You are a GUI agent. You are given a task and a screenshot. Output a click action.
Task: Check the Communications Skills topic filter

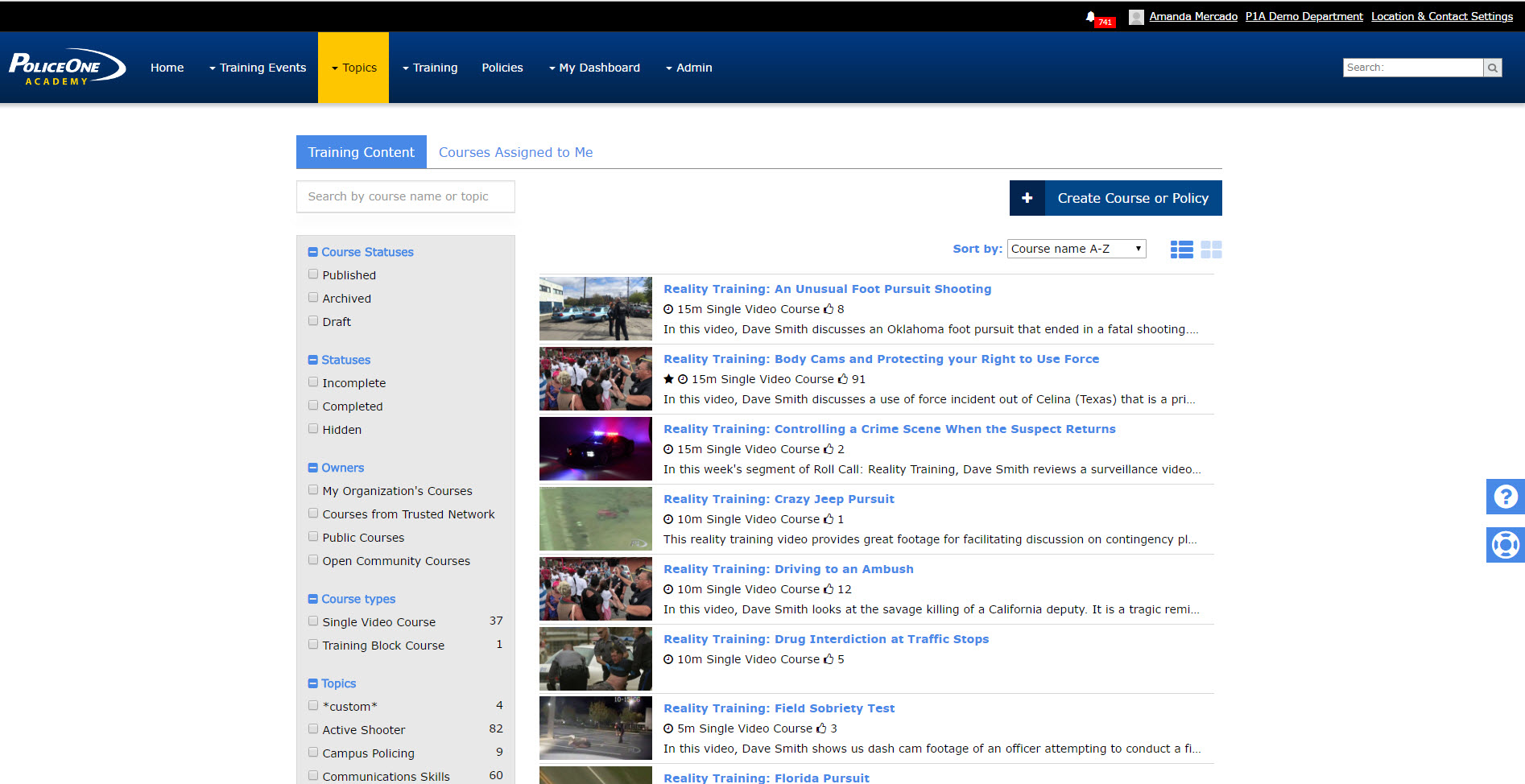coord(313,776)
